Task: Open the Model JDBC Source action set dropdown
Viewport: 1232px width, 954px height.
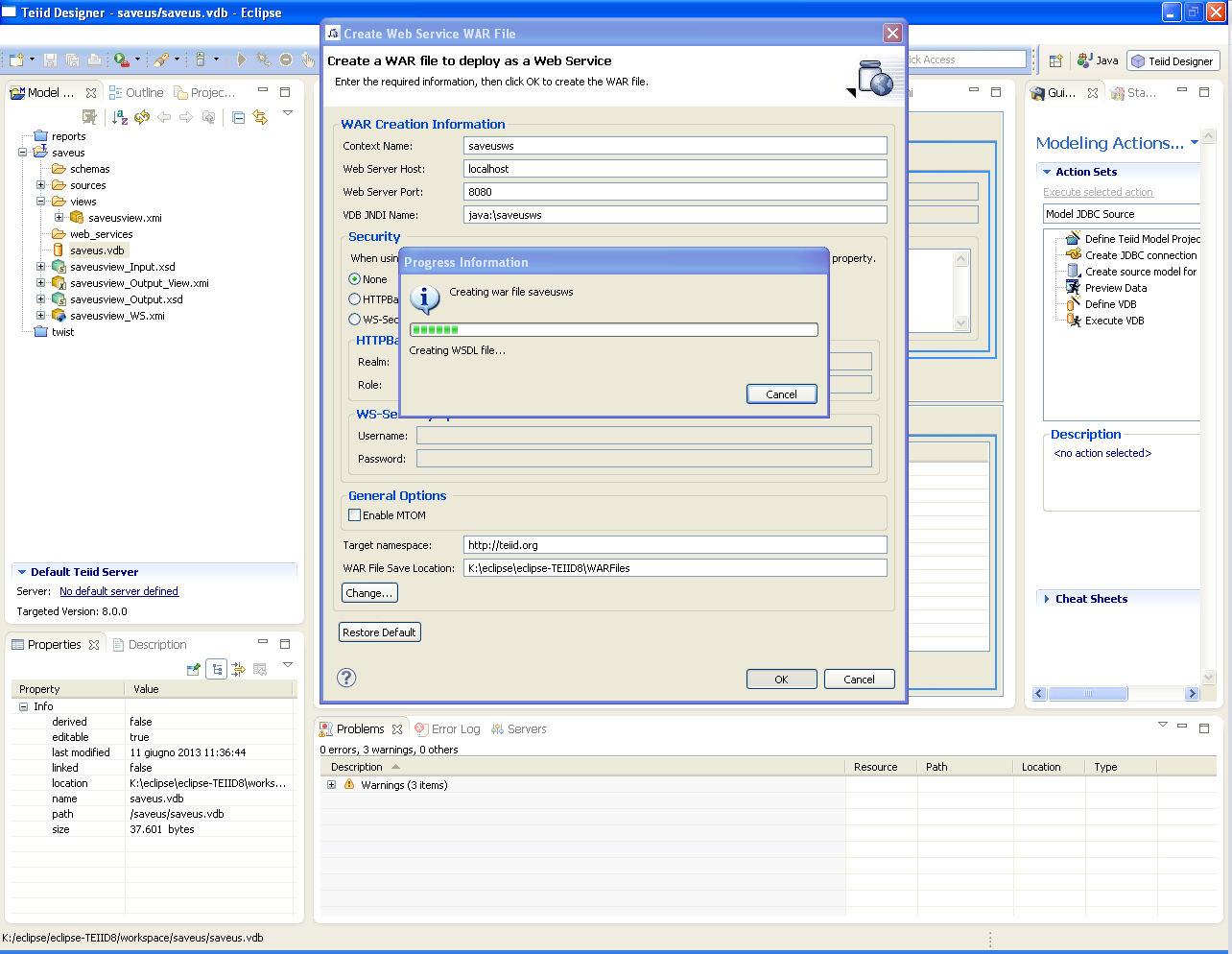Action: (x=1121, y=214)
